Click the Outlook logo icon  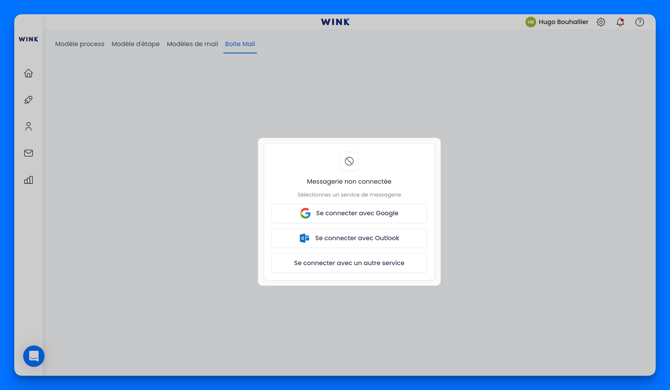click(304, 238)
